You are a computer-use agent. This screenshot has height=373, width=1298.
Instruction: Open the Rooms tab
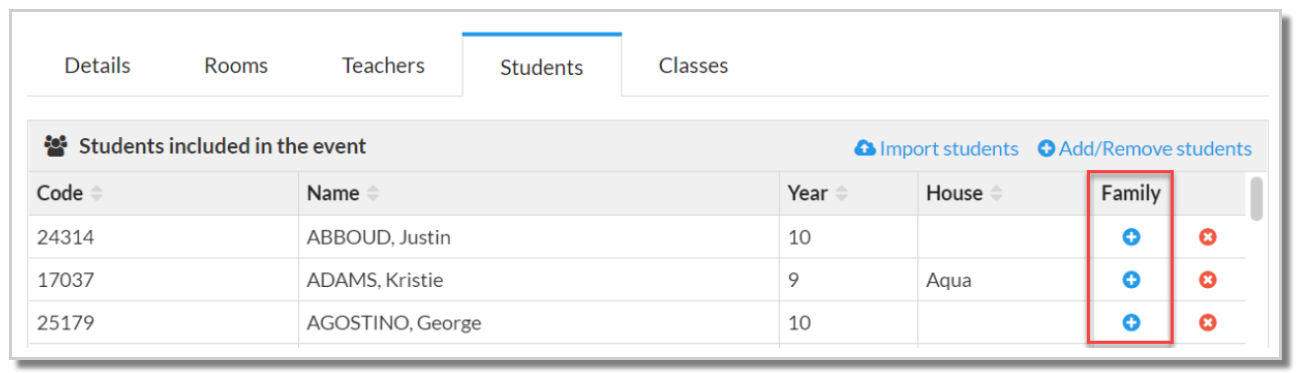(236, 66)
